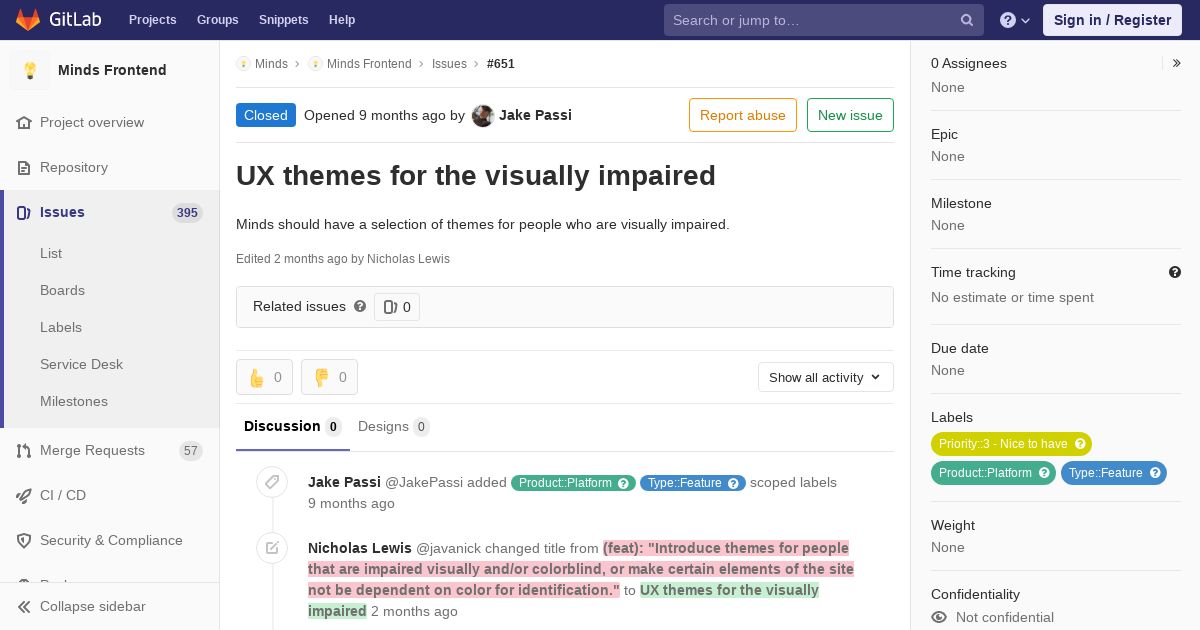Open the Milestones sidebar link
Screen dimensions: 1200x630
[74, 401]
